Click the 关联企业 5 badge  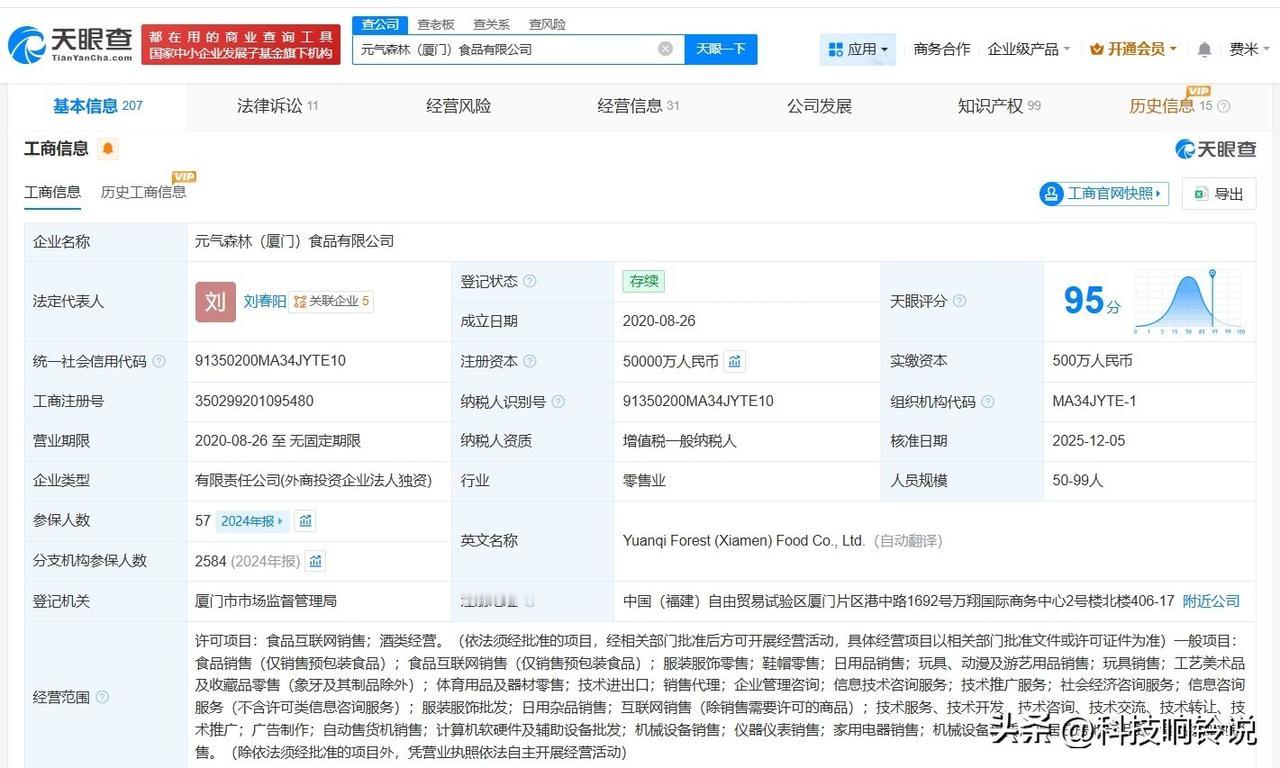(331, 301)
